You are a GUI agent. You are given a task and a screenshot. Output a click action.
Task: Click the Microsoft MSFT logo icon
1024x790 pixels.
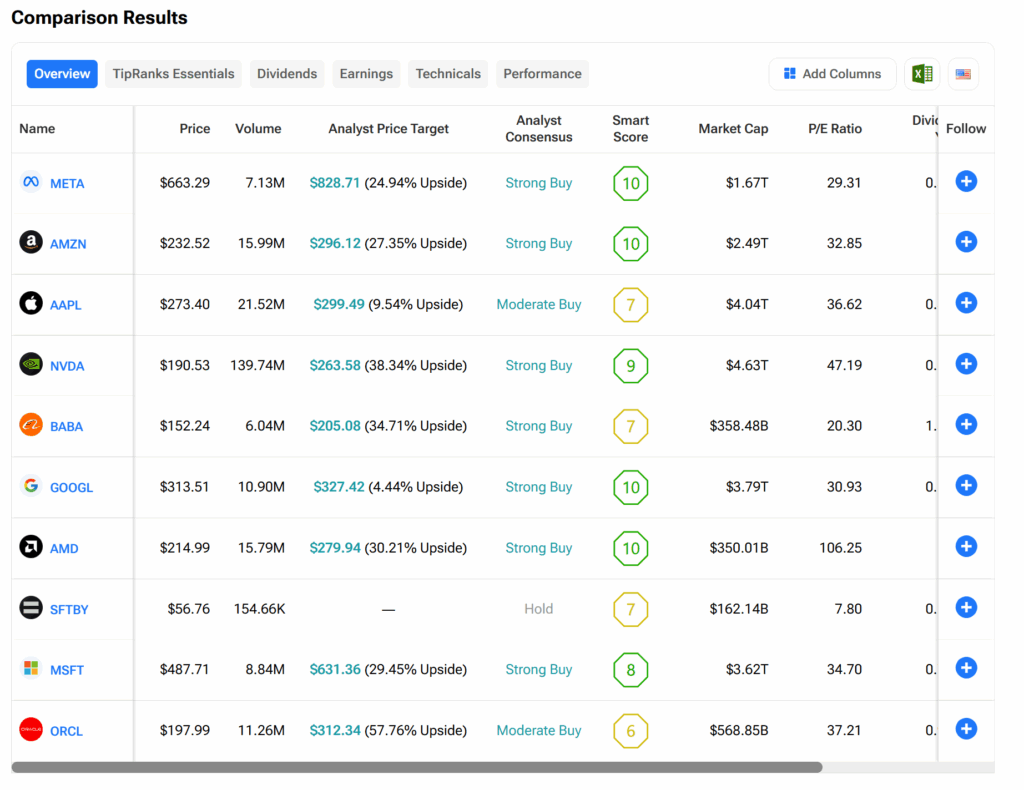31,668
